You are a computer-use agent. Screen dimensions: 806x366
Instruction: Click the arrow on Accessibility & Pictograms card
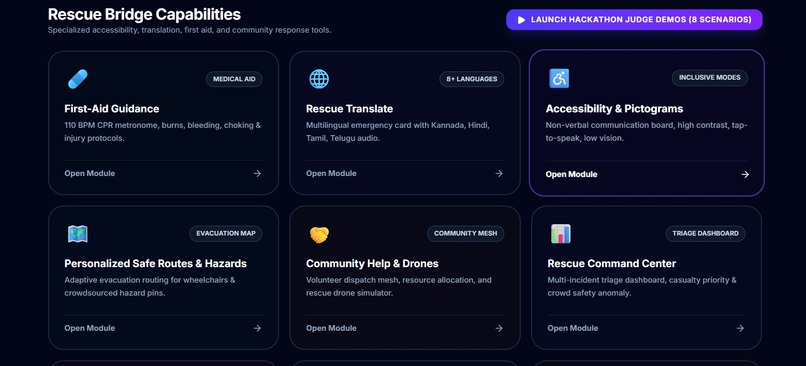click(745, 174)
